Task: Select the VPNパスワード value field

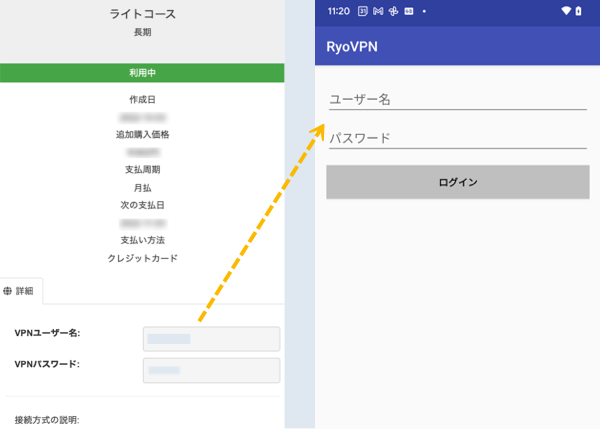Action: tap(211, 370)
